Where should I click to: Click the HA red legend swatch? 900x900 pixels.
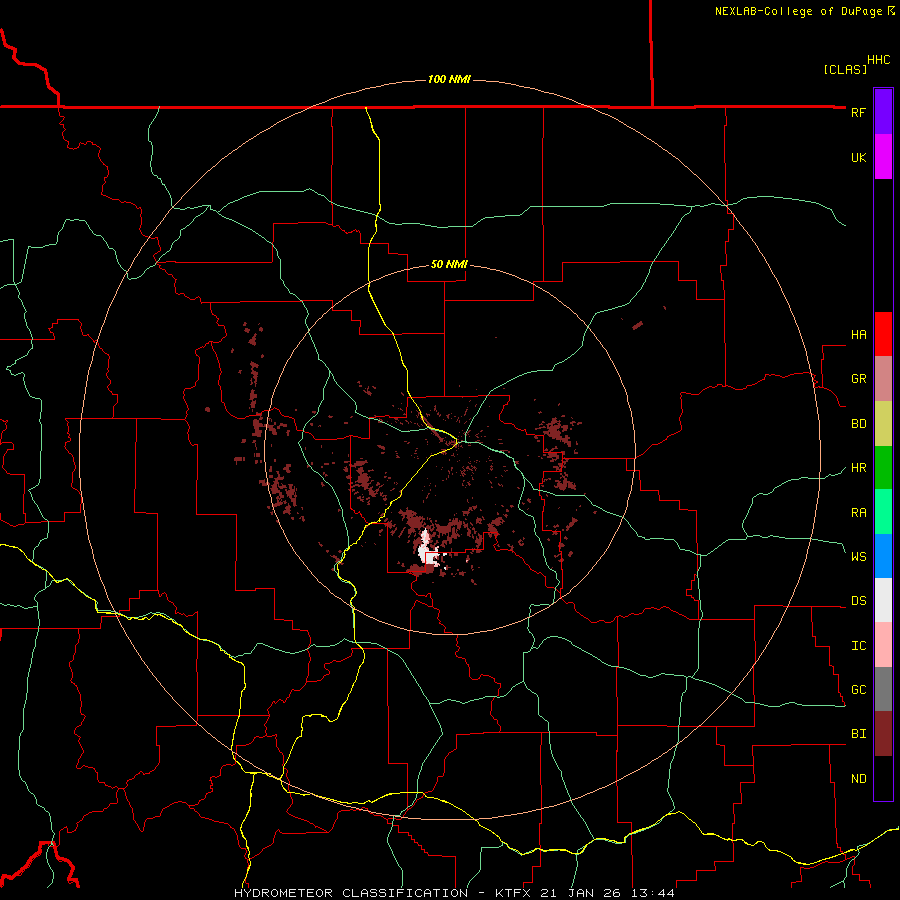(883, 334)
